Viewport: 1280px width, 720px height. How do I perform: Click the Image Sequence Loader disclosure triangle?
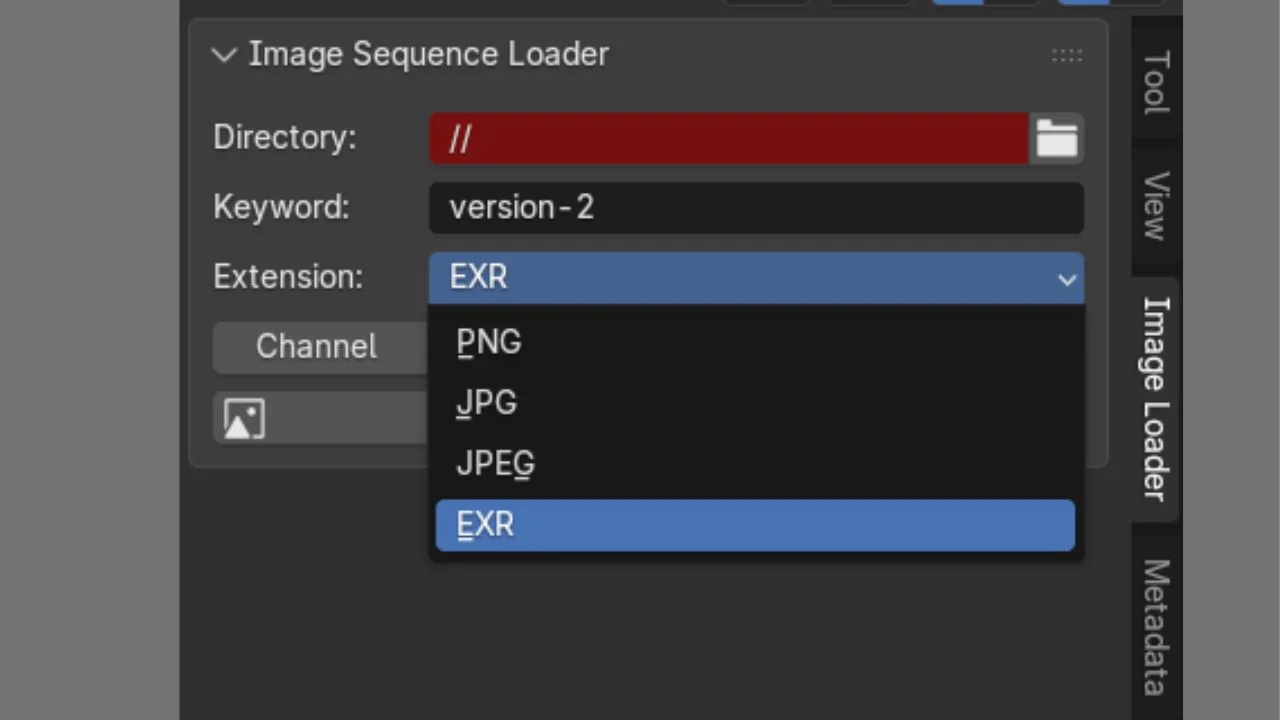pyautogui.click(x=224, y=55)
